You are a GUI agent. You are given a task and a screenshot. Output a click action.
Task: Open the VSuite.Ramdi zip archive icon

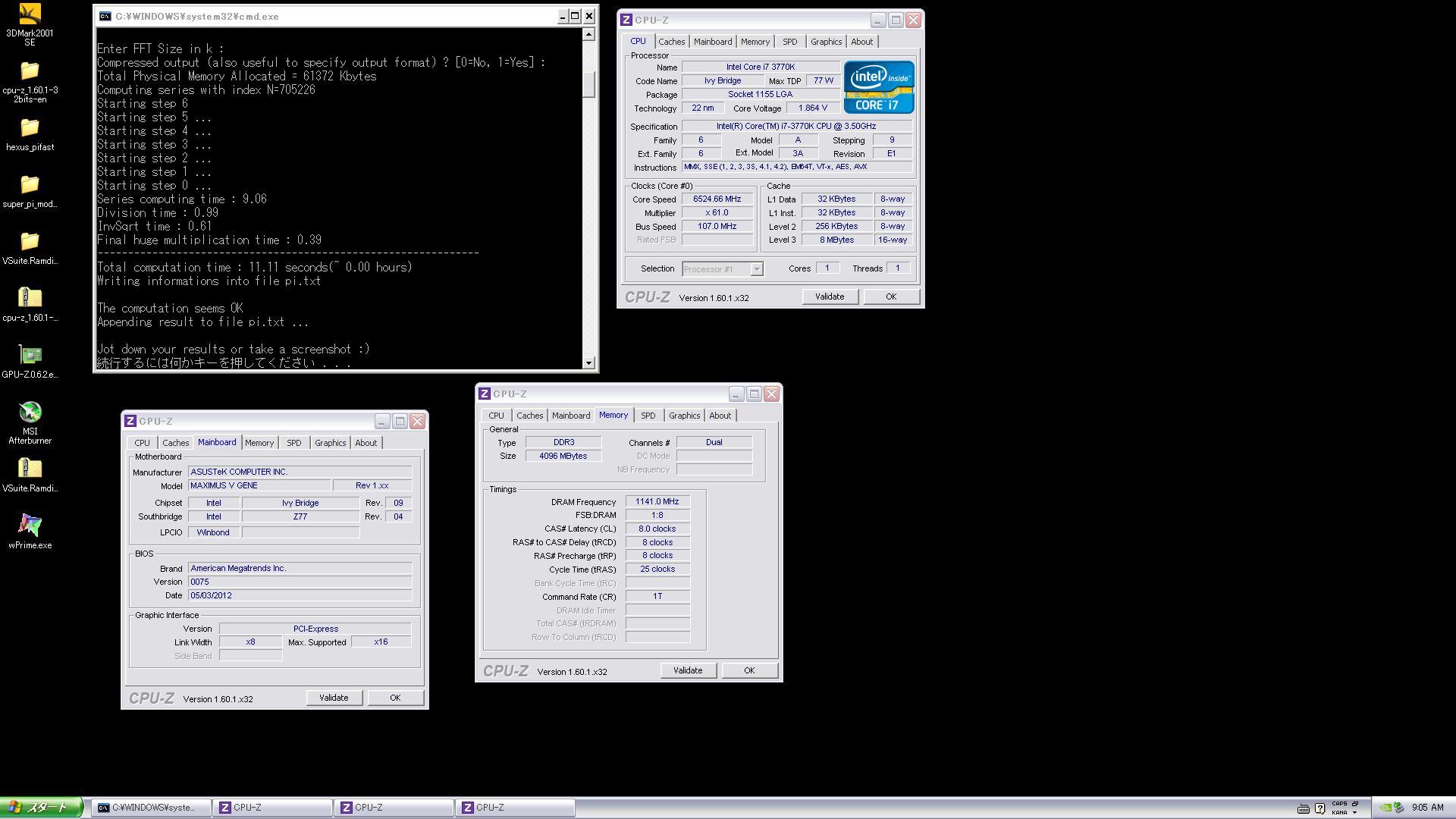pos(30,476)
